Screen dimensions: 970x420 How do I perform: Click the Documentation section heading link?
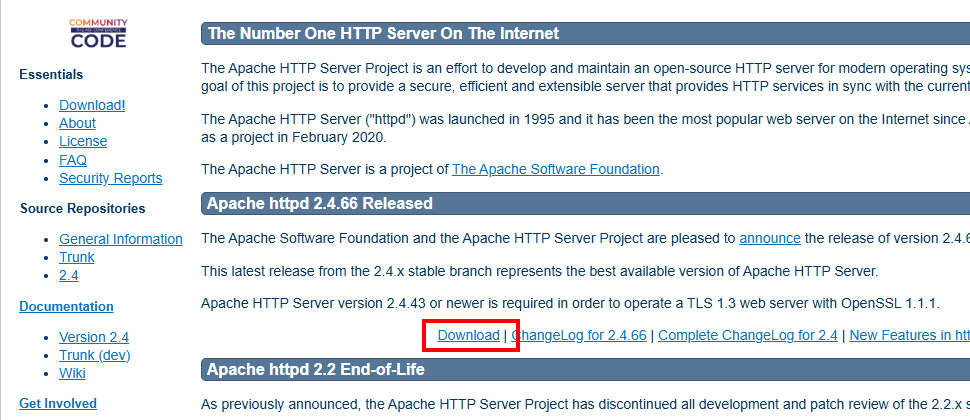tap(66, 306)
